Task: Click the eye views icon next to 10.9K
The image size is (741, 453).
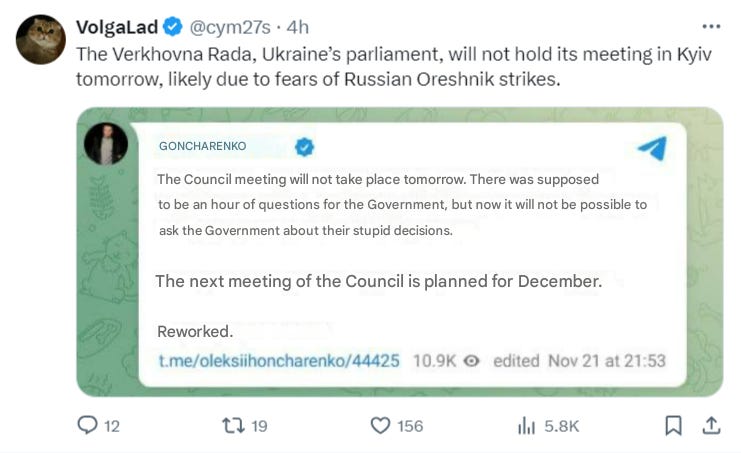Action: click(x=472, y=361)
